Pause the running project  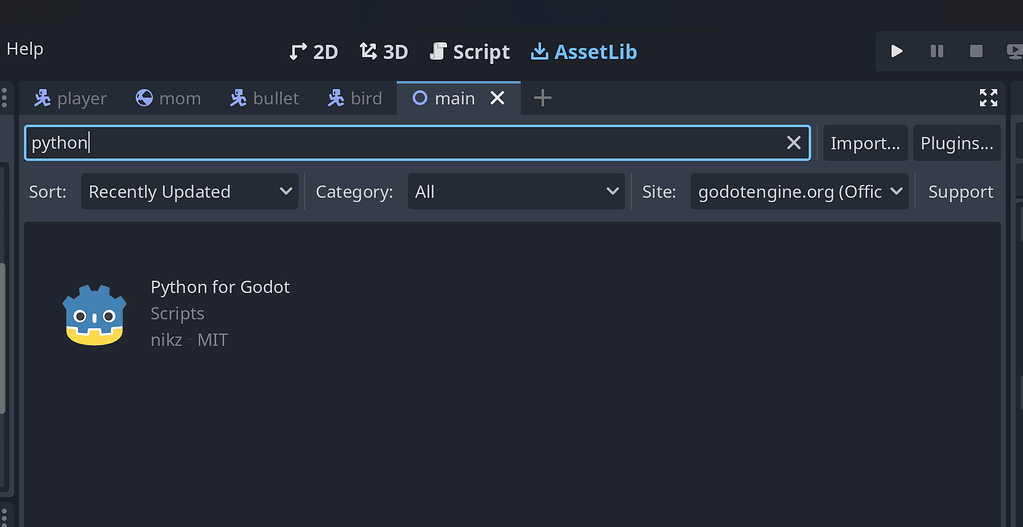coord(937,51)
